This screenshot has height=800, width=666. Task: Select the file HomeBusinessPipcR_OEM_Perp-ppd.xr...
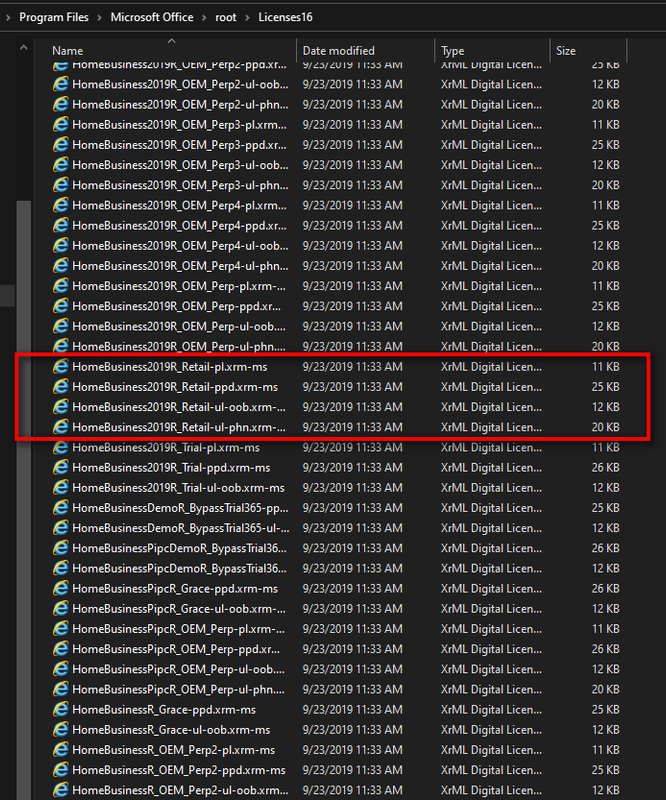[x=176, y=649]
